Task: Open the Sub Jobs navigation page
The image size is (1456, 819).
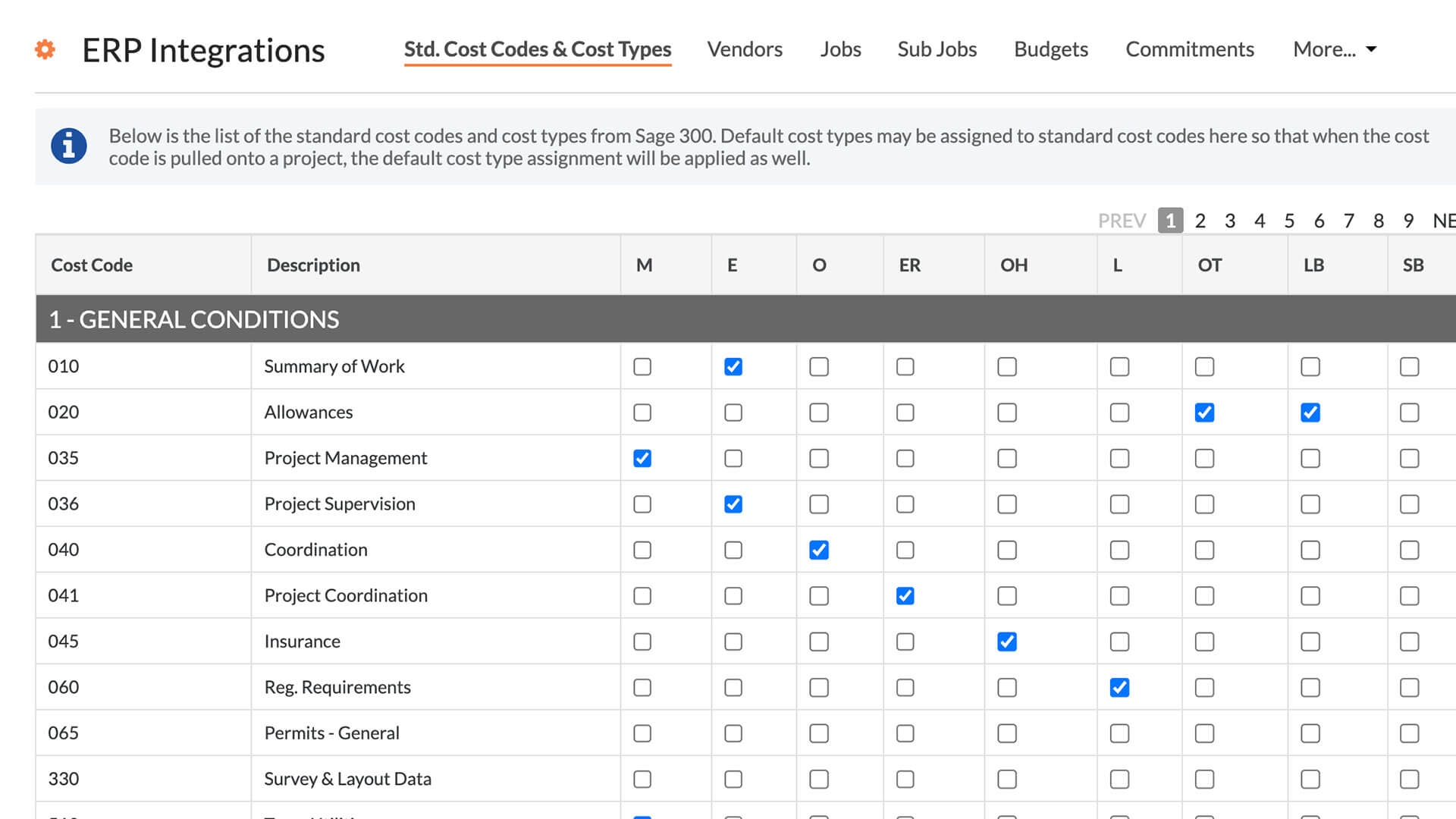Action: (936, 47)
